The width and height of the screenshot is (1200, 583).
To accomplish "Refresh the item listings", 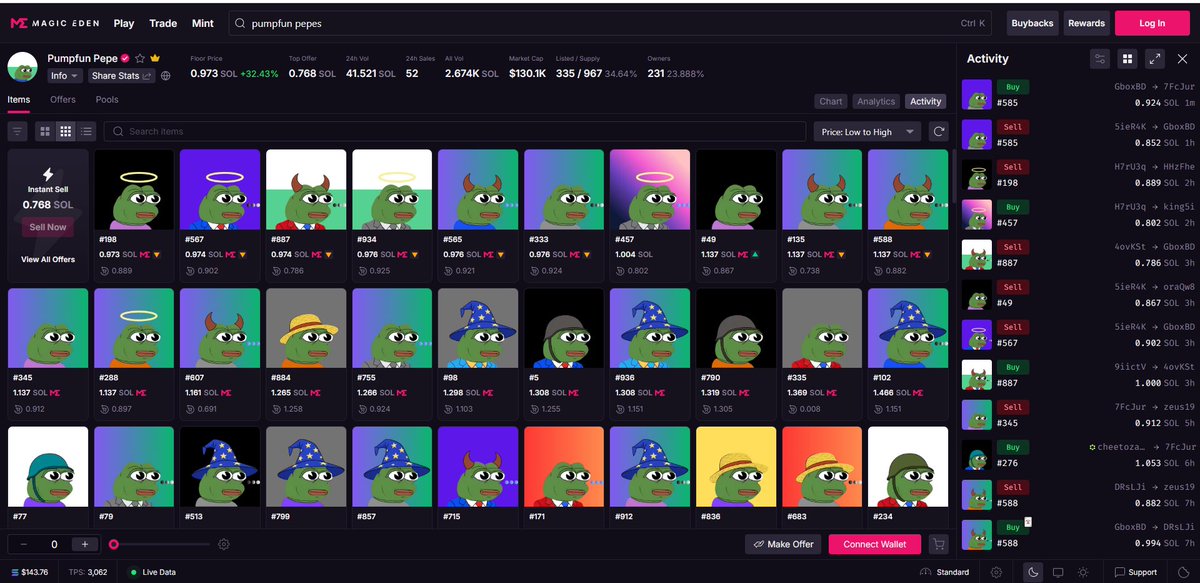I will coord(938,131).
